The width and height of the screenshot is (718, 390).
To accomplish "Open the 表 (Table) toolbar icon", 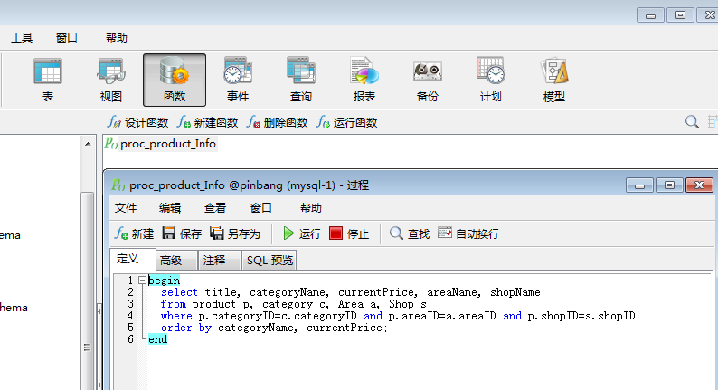I will tap(47, 80).
